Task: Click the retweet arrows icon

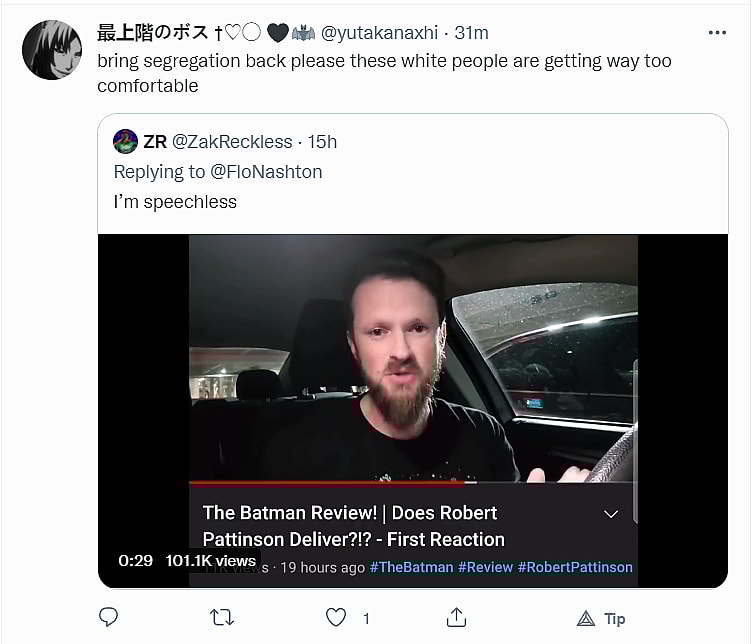Action: pos(223,617)
